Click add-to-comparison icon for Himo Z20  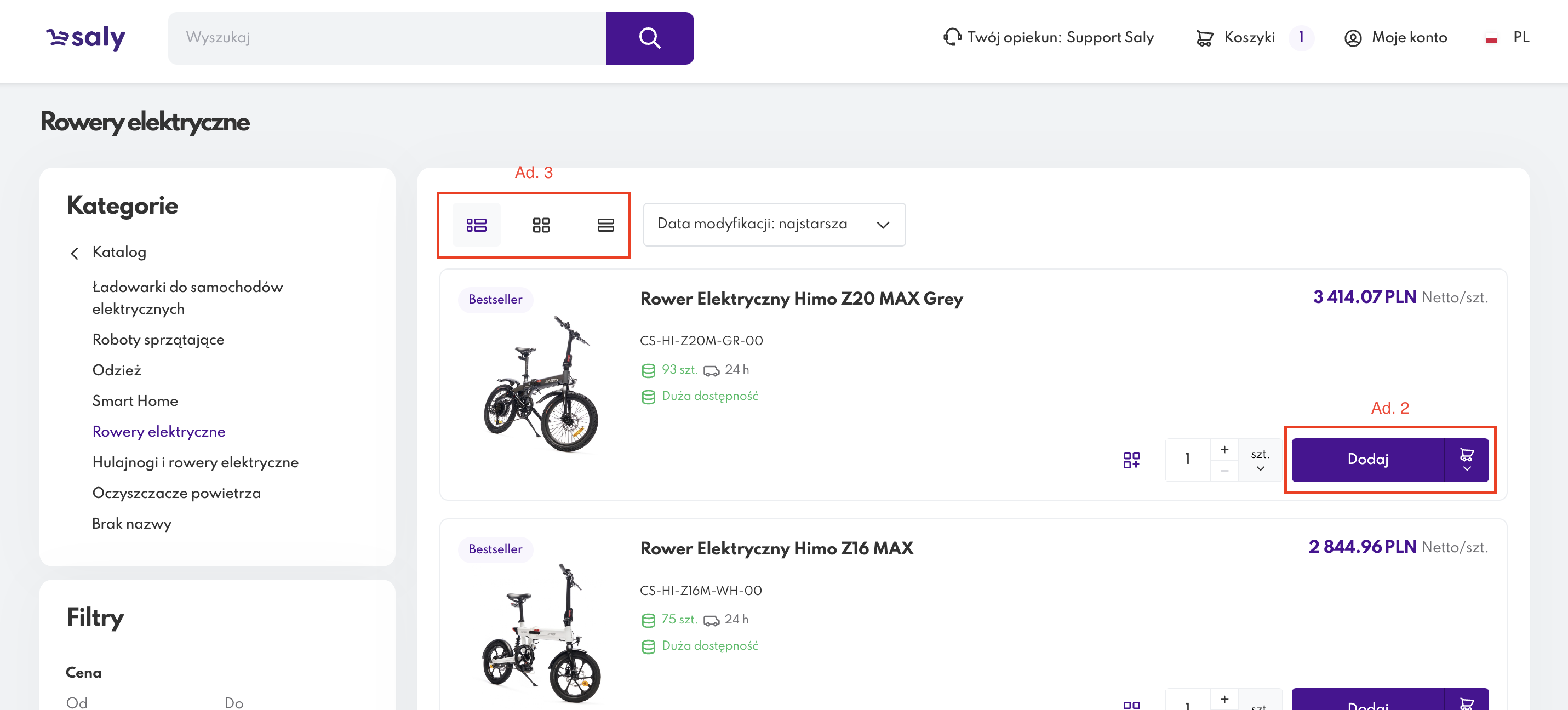click(x=1131, y=460)
